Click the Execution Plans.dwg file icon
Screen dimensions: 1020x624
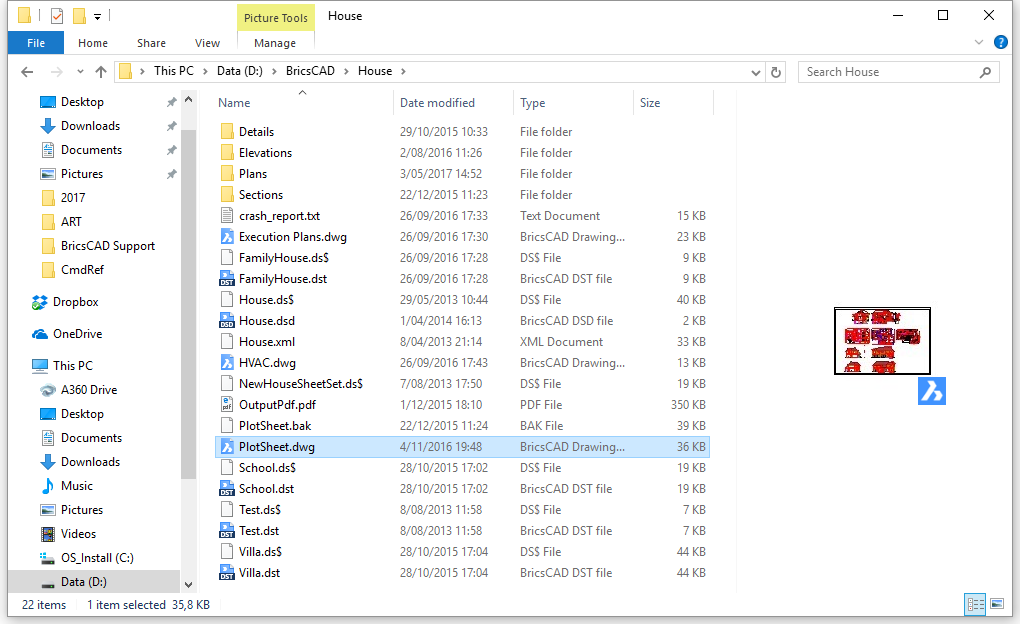pyautogui.click(x=227, y=237)
